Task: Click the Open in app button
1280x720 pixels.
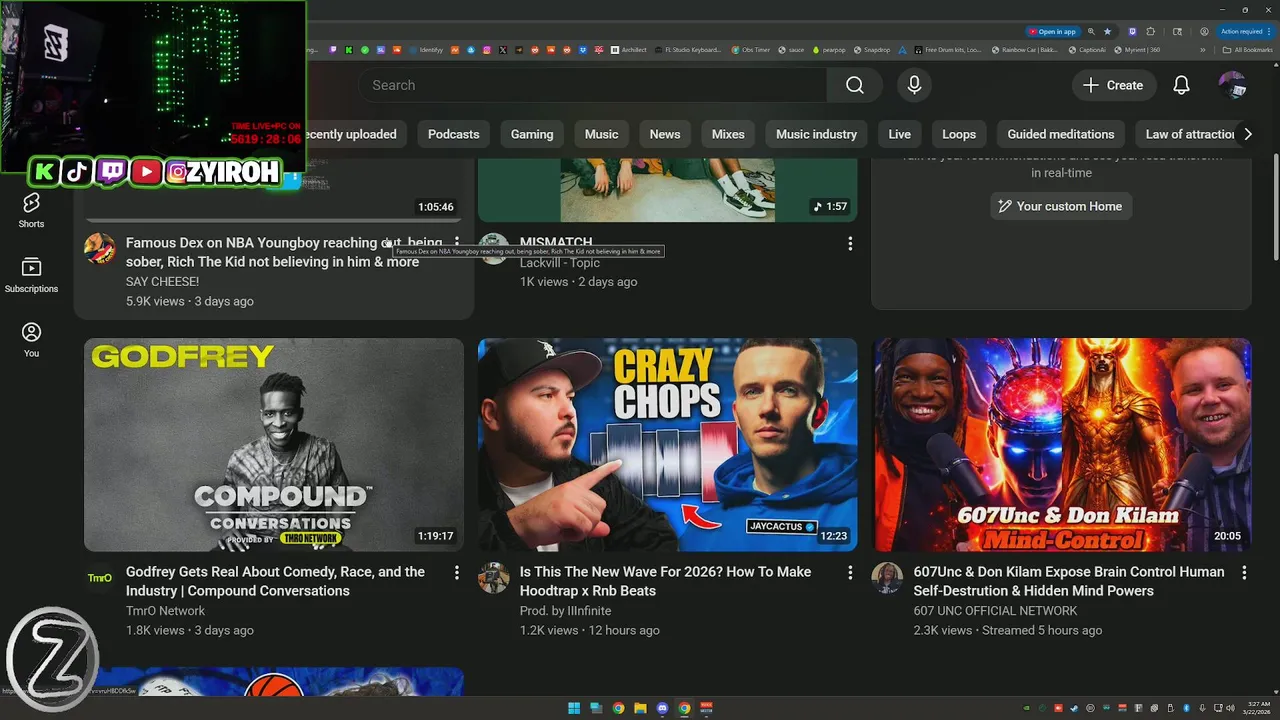Action: click(1053, 31)
